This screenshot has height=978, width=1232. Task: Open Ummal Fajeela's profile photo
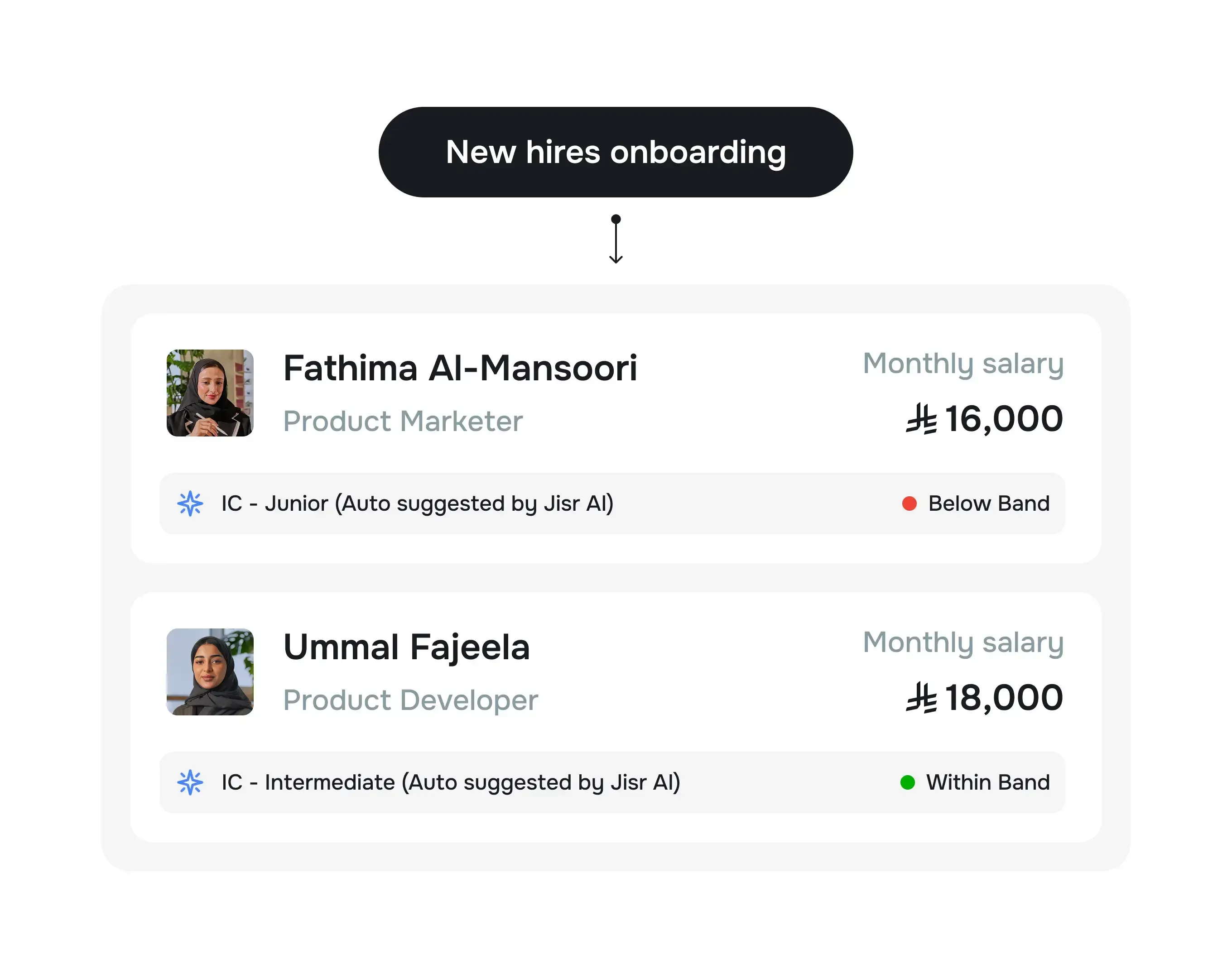click(210, 672)
